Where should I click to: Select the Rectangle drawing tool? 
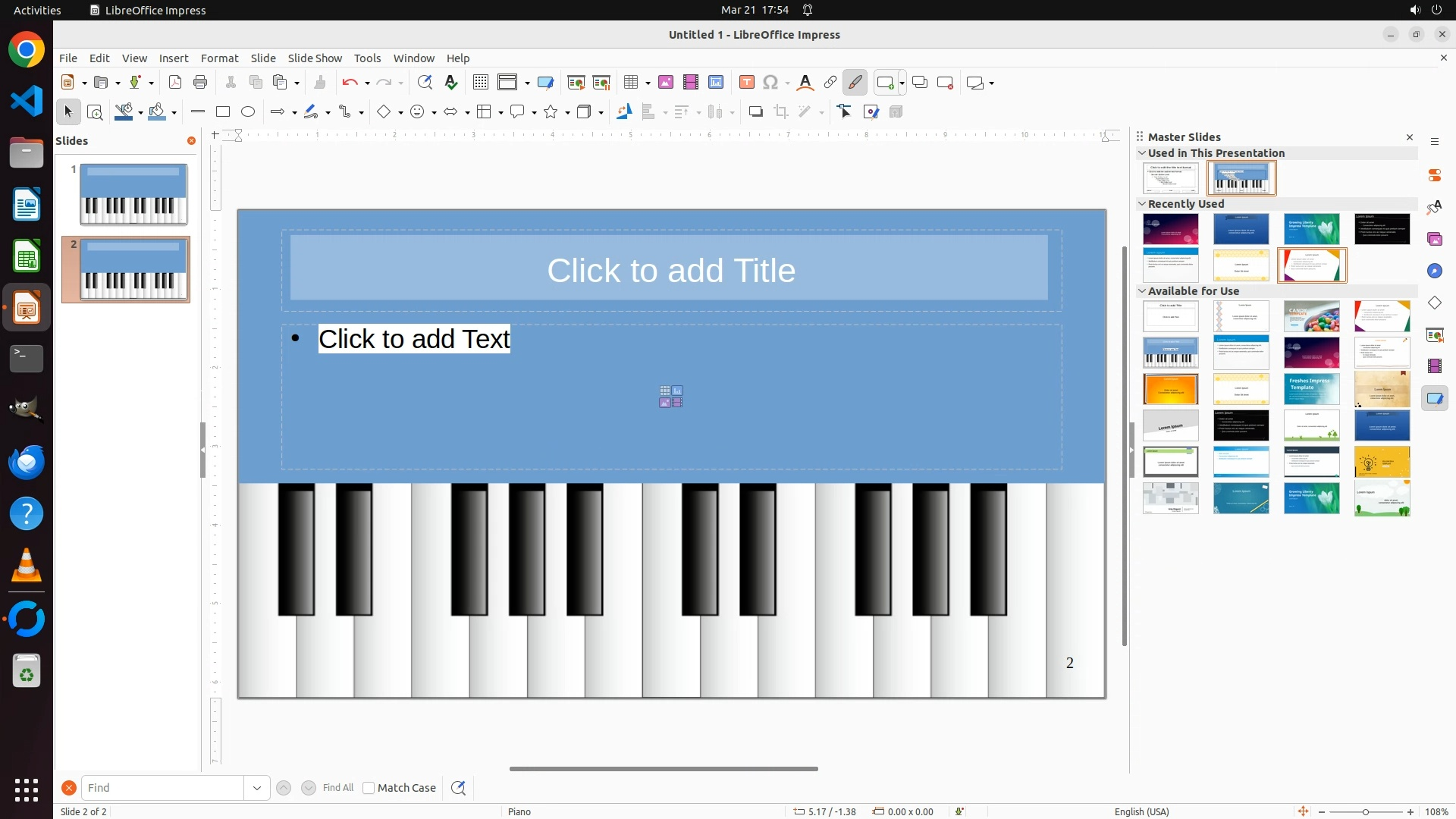[x=223, y=112]
